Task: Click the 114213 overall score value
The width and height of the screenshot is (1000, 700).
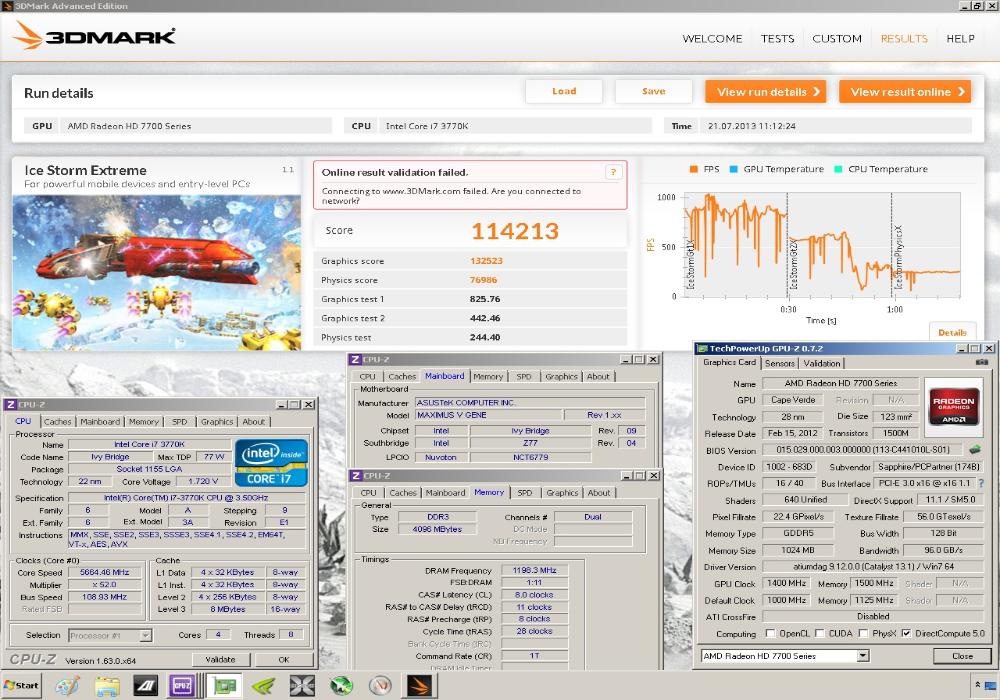Action: click(x=515, y=231)
